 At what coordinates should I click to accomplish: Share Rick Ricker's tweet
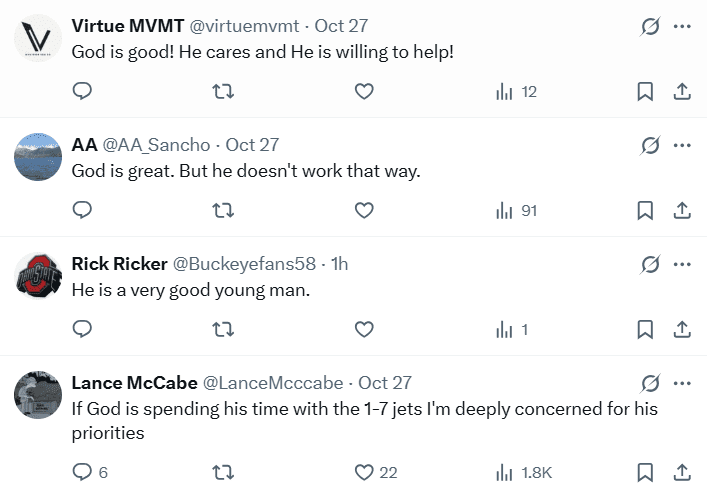click(x=682, y=329)
